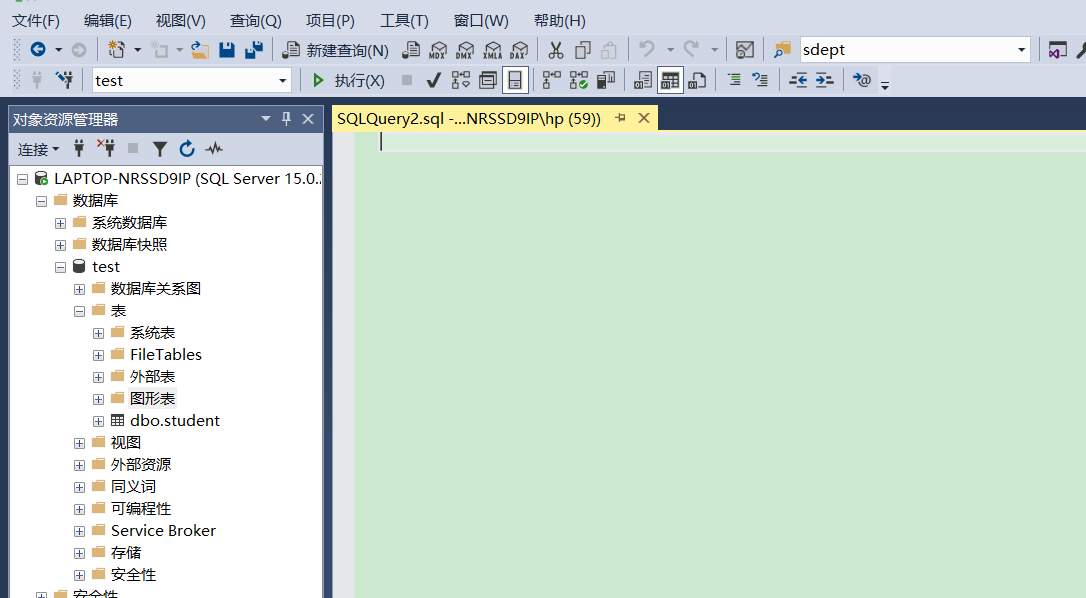1086x598 pixels.
Task: Toggle Results to Grid output mode
Action: [670, 80]
